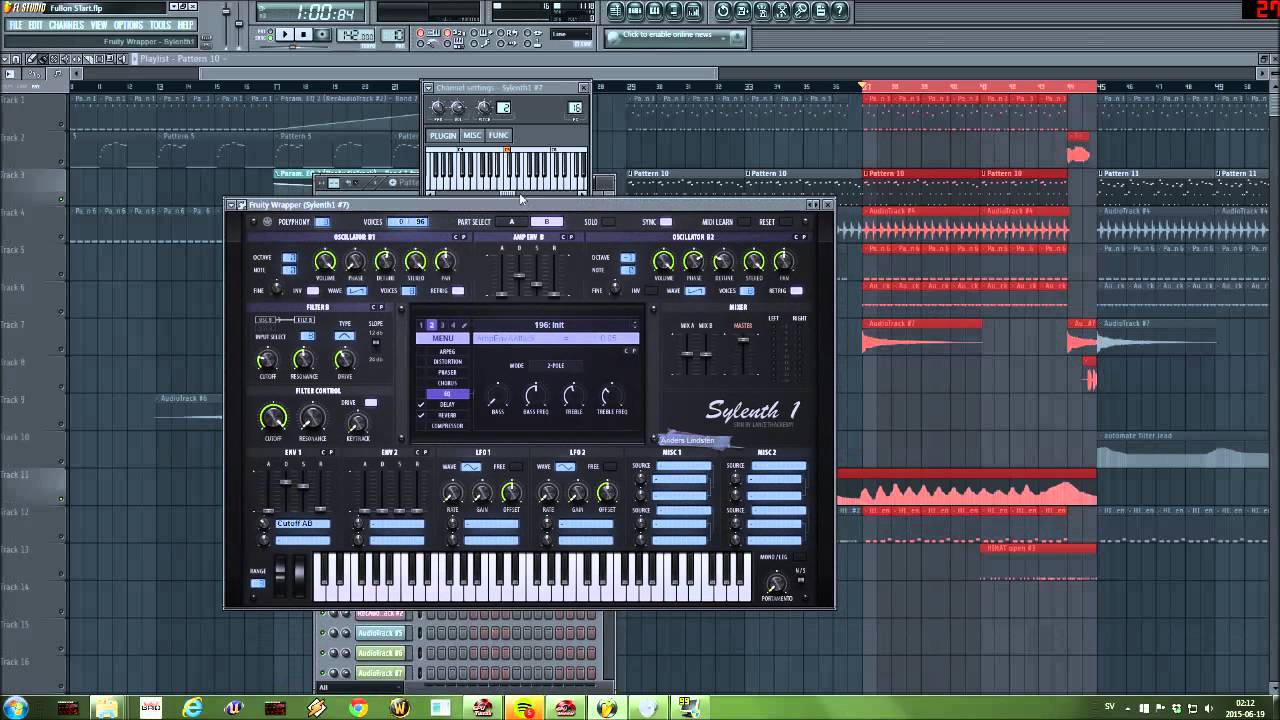Click LFO 2 OFFSET knob
Screen dimensions: 1280x720
(607, 492)
